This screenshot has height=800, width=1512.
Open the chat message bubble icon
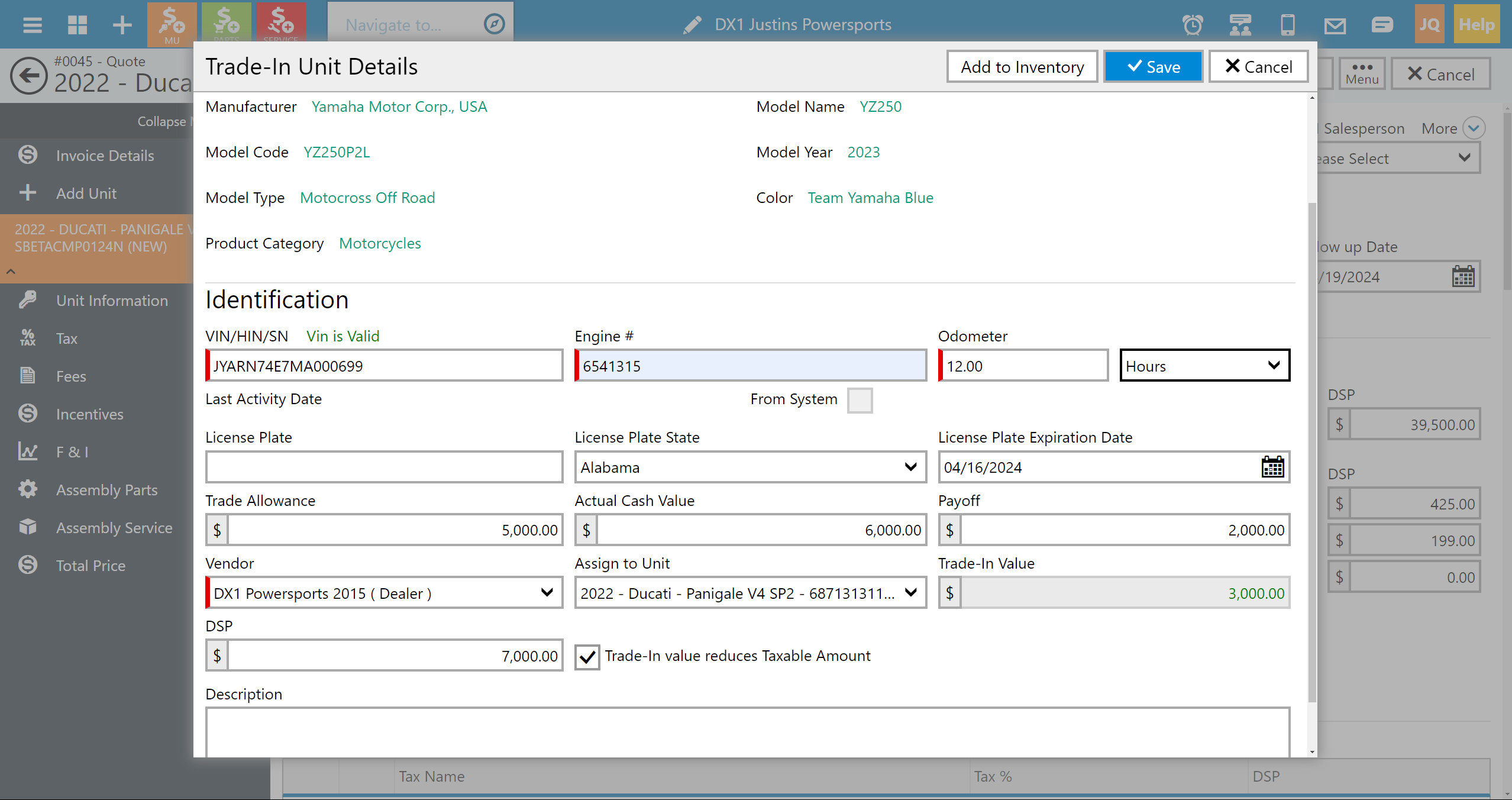click(x=1382, y=25)
